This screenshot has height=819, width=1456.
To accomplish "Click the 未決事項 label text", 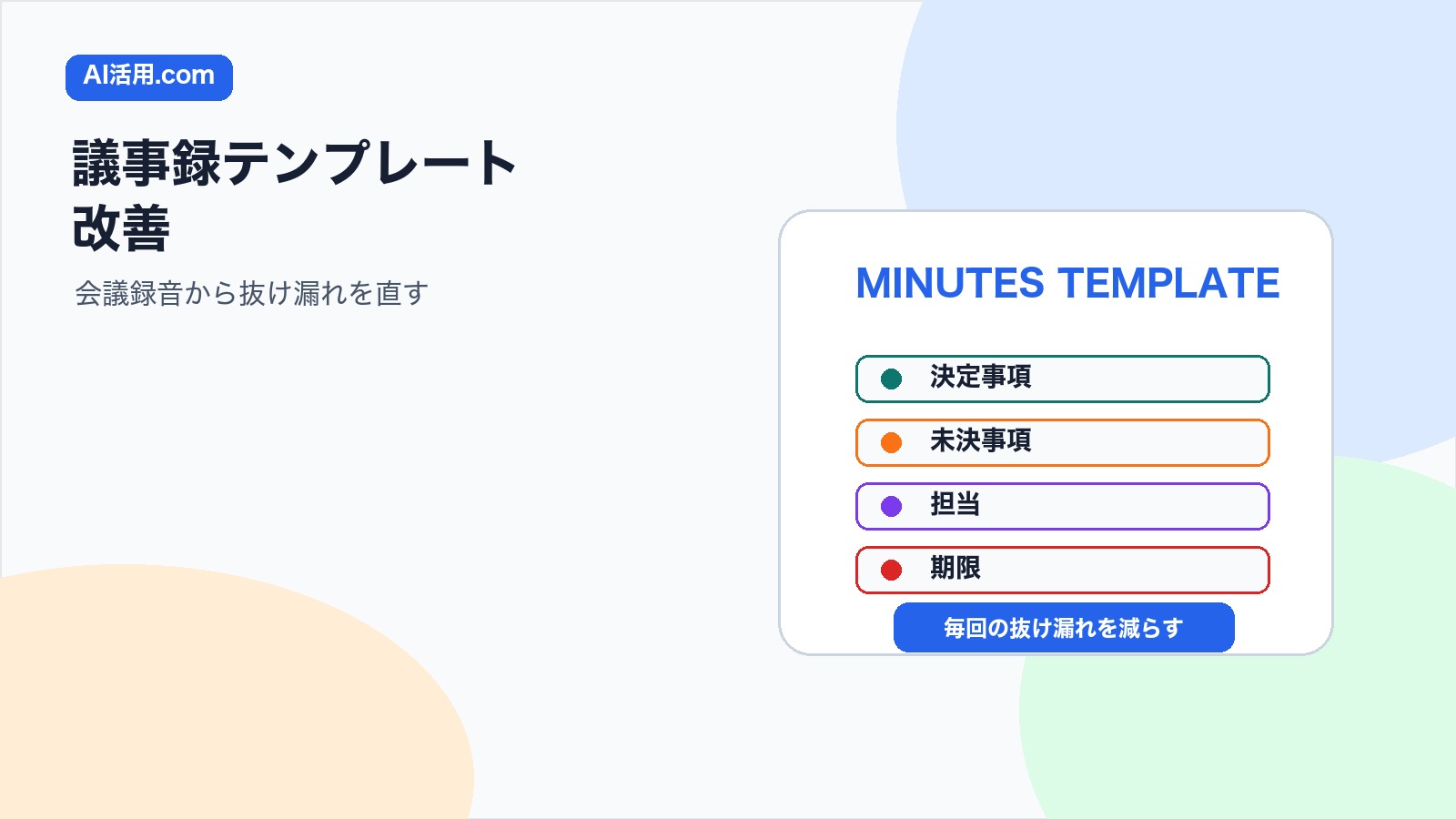I will pyautogui.click(x=980, y=440).
